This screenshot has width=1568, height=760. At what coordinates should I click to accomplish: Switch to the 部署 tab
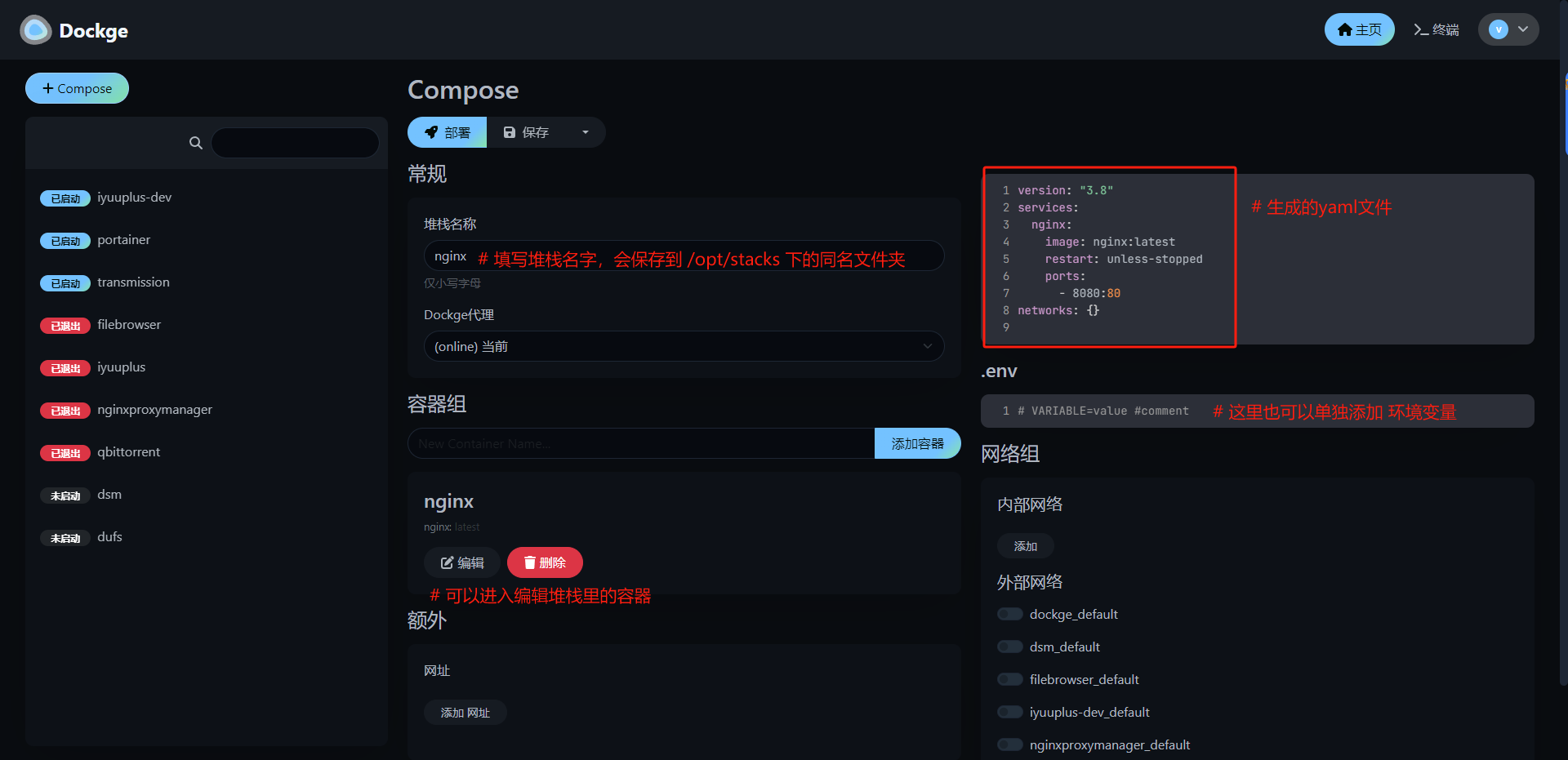[447, 132]
